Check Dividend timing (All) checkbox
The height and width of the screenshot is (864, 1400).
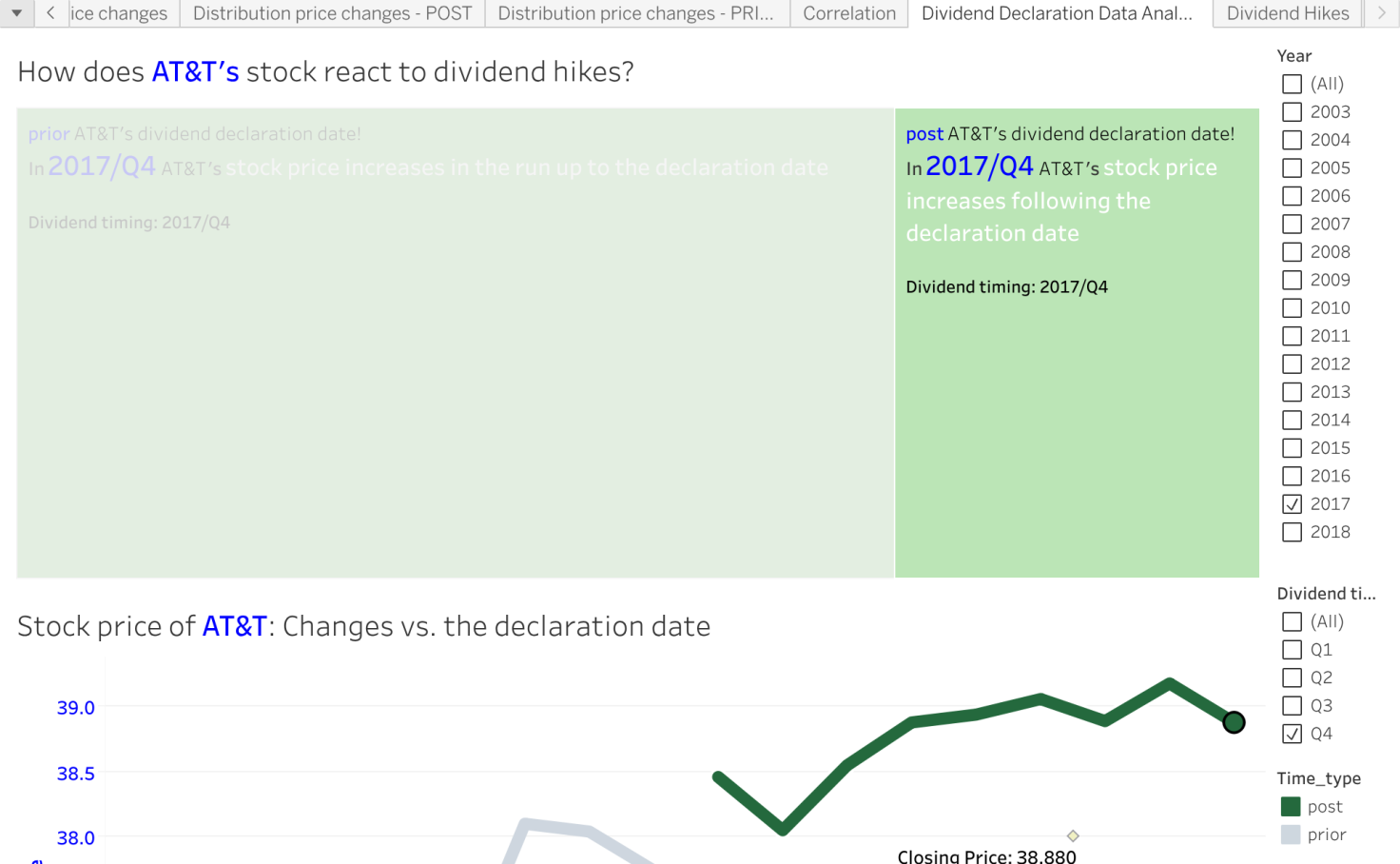(x=1292, y=621)
